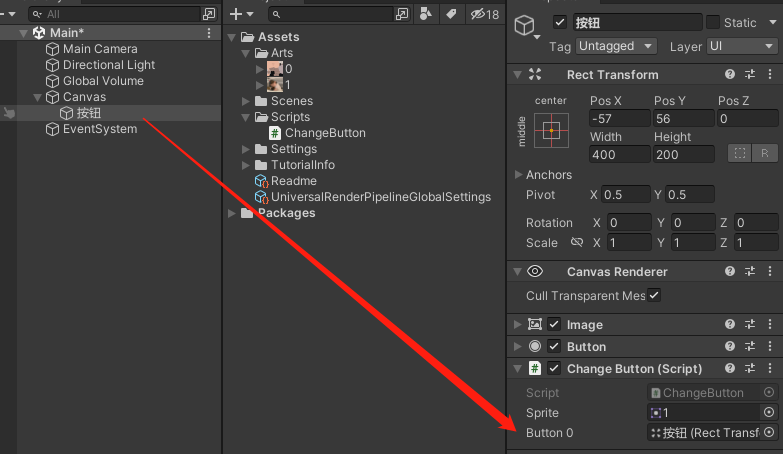Open the anchor presets box

click(x=551, y=130)
